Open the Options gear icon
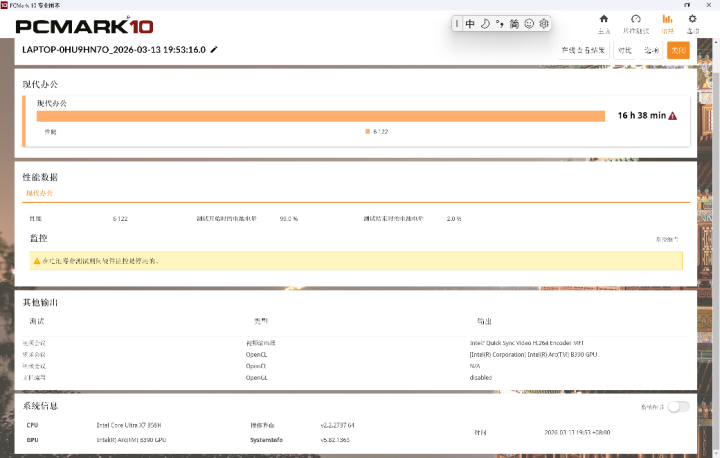 (692, 19)
